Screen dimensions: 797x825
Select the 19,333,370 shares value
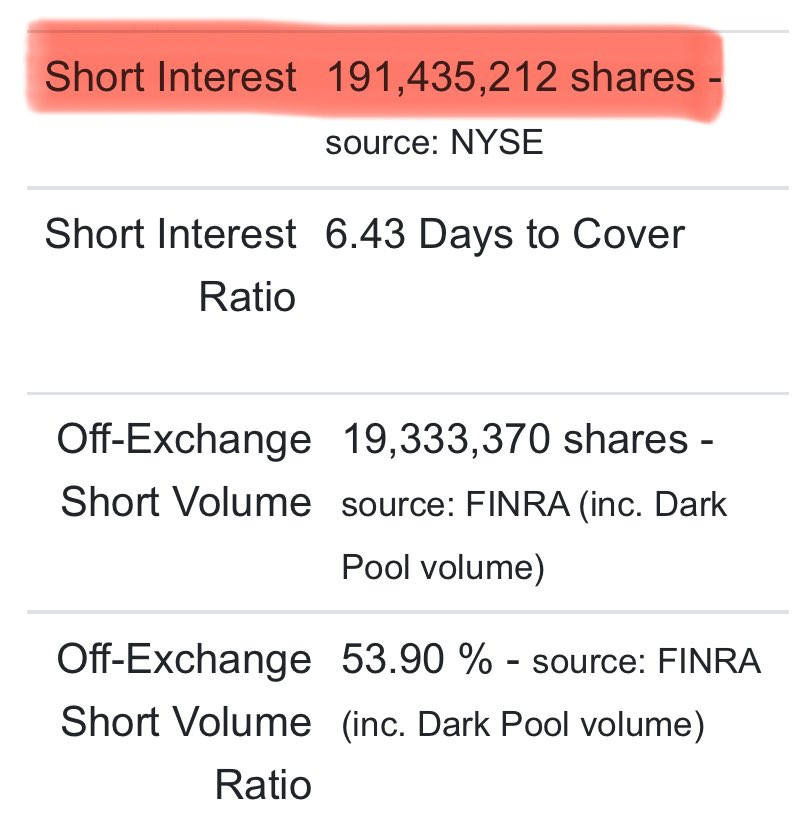(515, 439)
